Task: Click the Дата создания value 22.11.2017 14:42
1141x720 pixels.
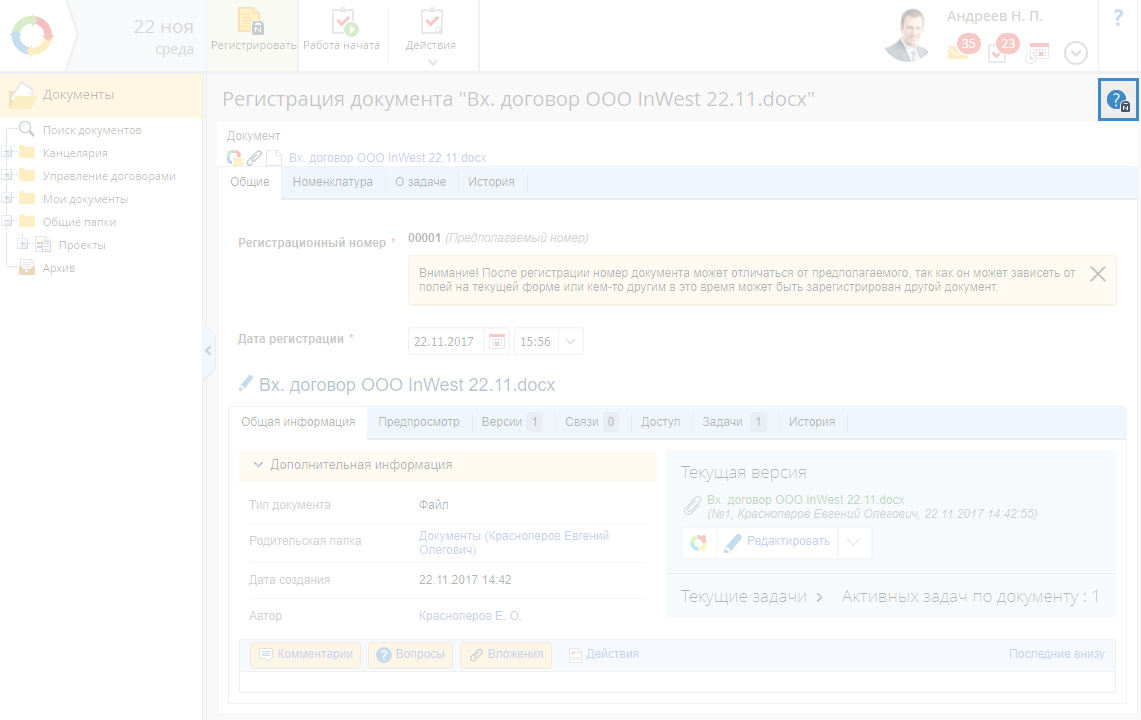Action: (x=465, y=580)
